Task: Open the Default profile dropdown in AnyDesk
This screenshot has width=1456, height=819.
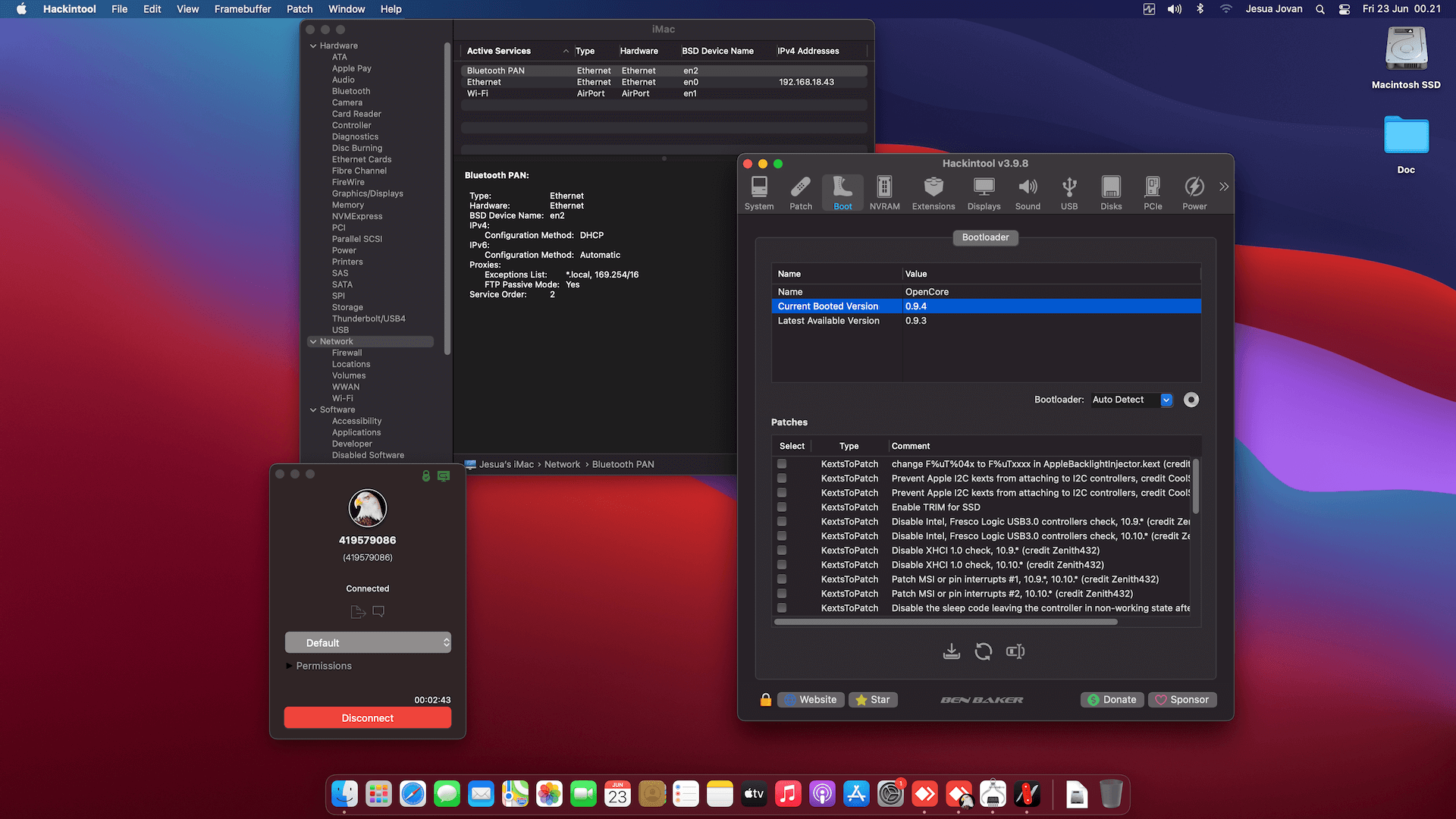Action: point(368,642)
